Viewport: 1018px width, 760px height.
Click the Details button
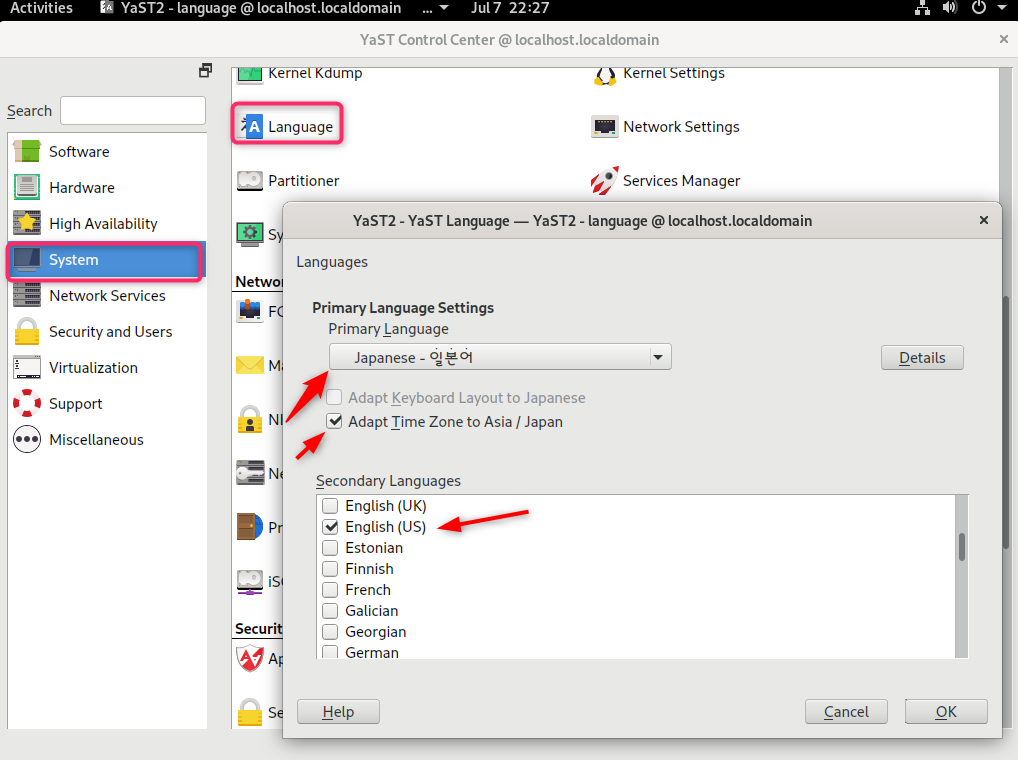point(922,358)
